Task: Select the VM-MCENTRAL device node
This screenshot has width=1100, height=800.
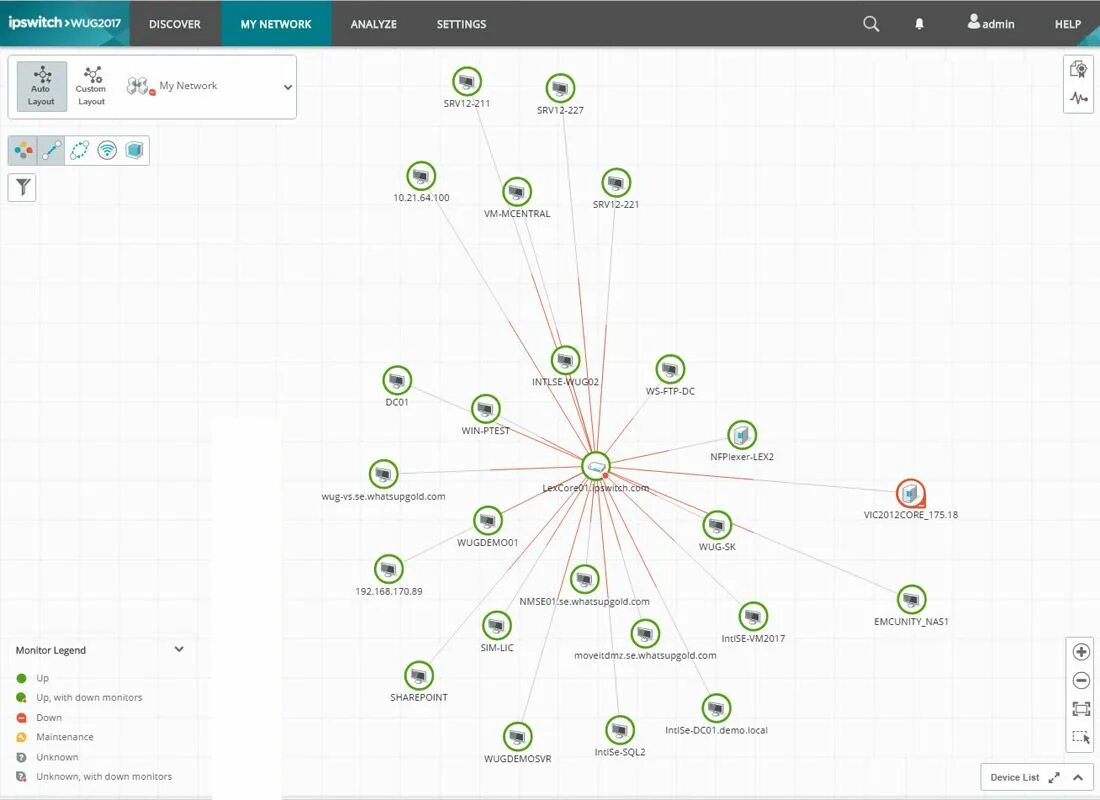Action: coord(517,192)
